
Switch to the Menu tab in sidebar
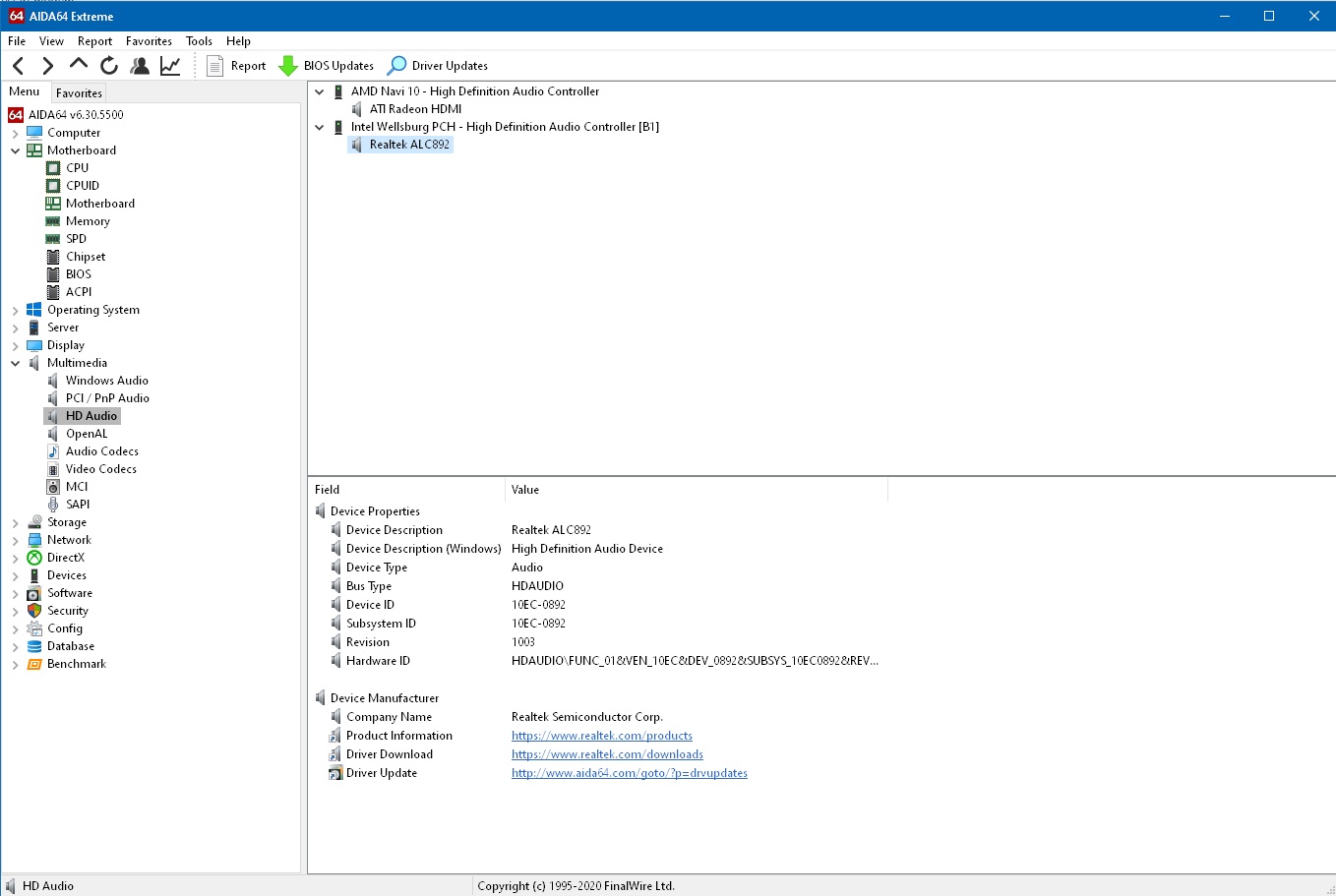tap(25, 91)
